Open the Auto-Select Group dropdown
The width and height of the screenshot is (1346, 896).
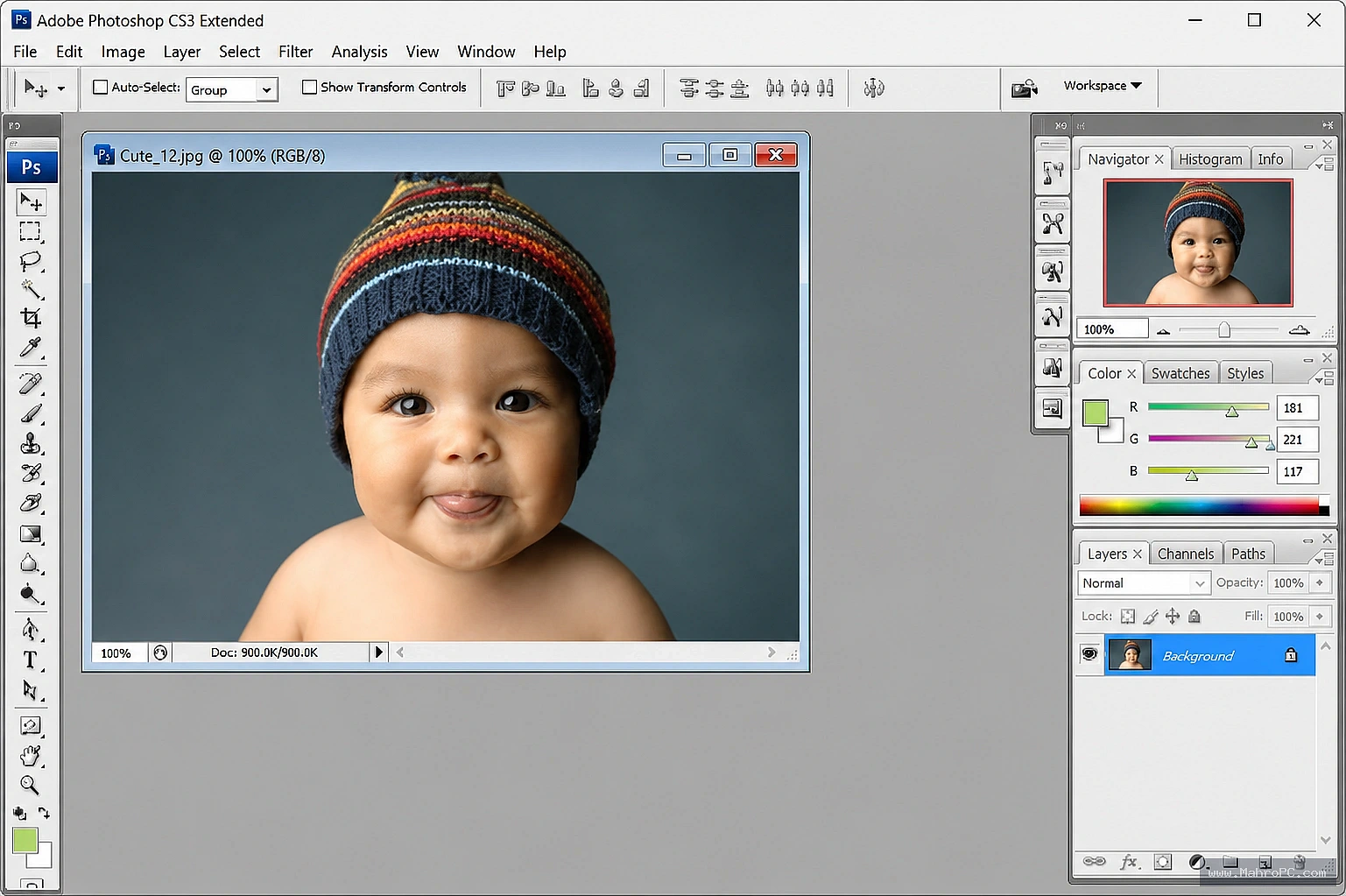click(266, 89)
